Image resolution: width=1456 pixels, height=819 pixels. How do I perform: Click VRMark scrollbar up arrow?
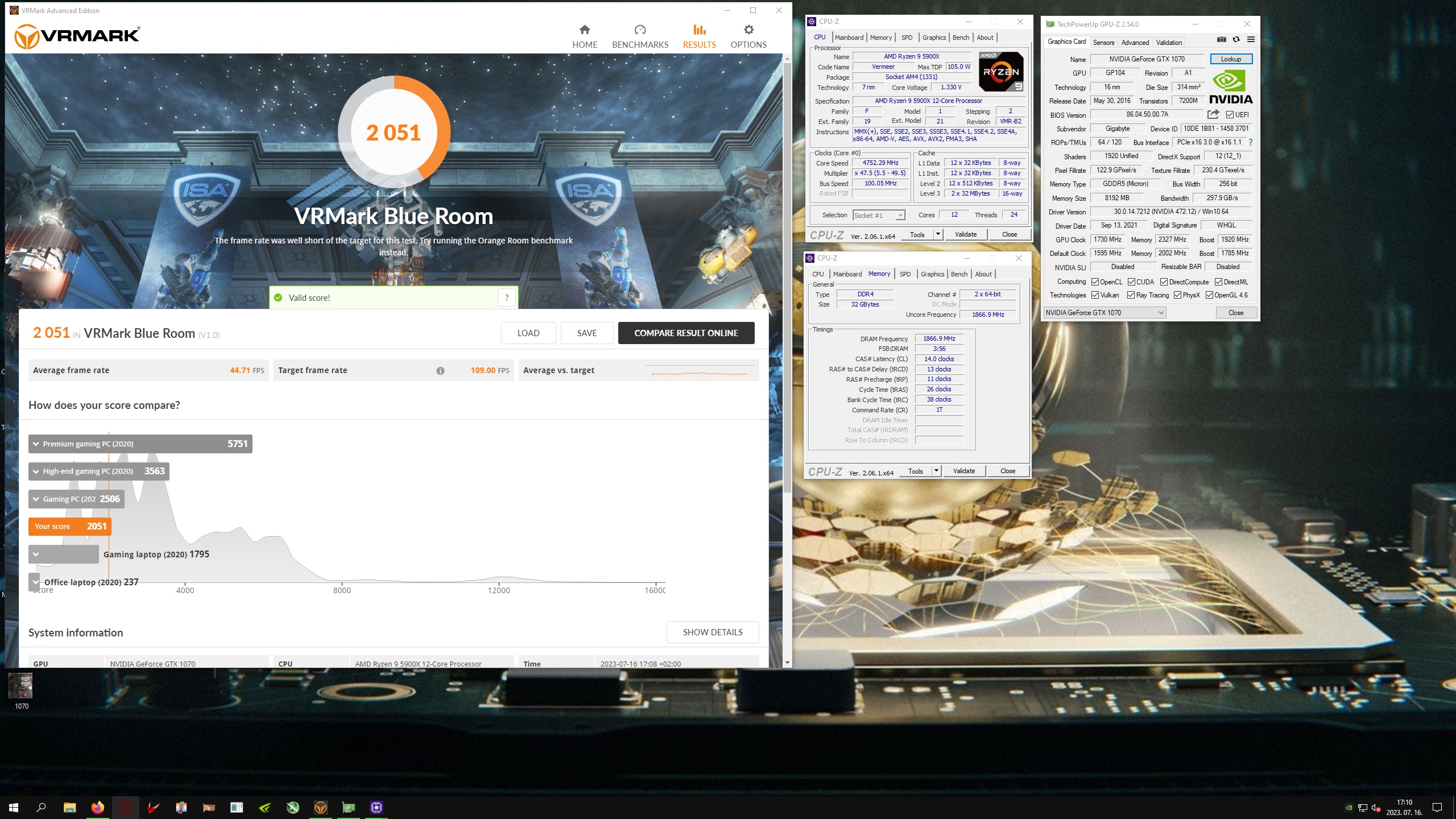787,59
